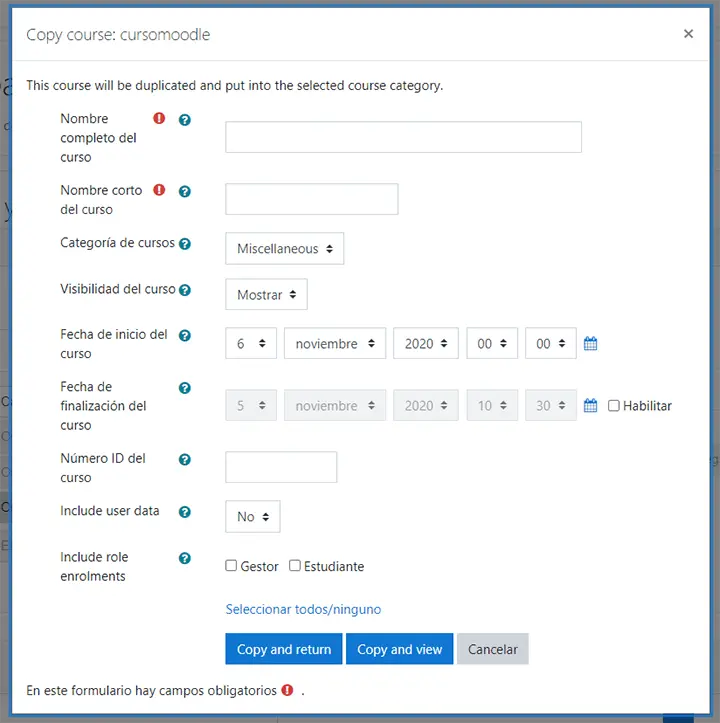Tick the Estudiante role checkbox
The image size is (720, 723).
(295, 566)
